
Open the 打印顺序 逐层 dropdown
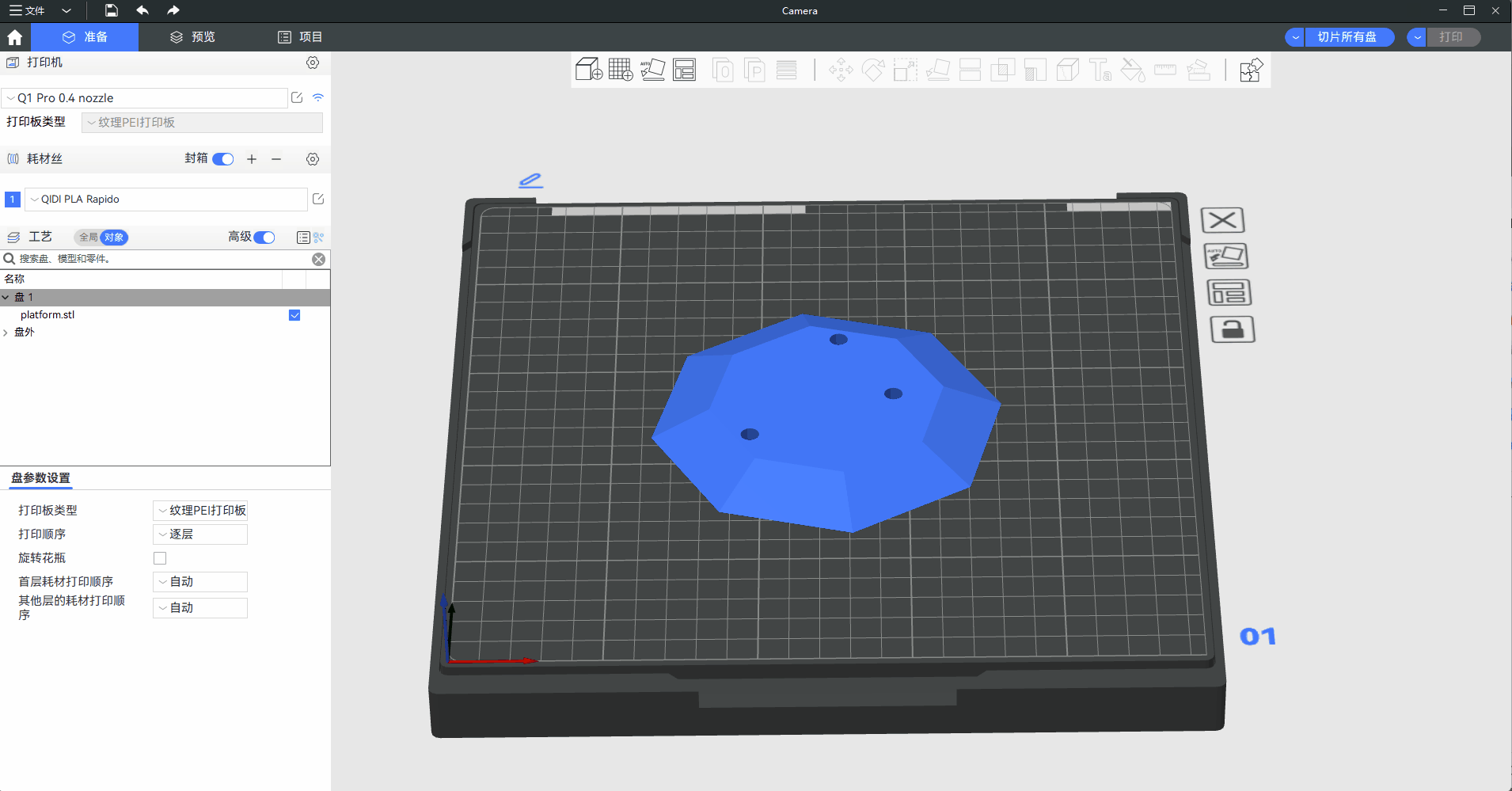pyautogui.click(x=200, y=534)
